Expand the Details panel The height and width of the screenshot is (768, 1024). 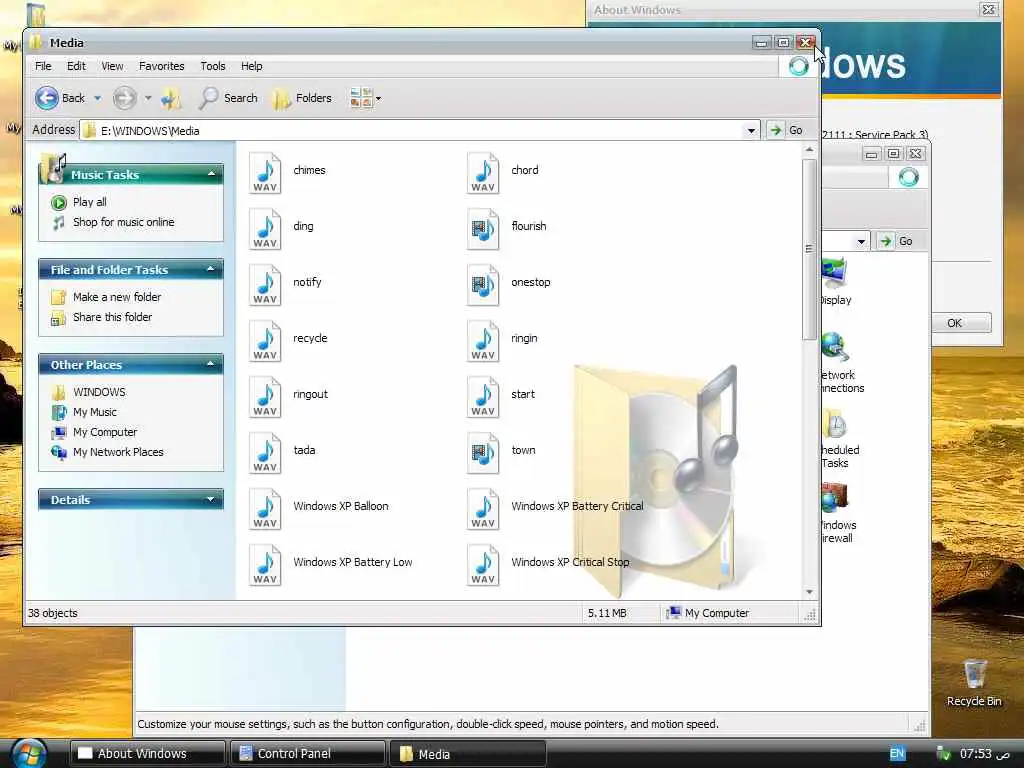(x=210, y=500)
